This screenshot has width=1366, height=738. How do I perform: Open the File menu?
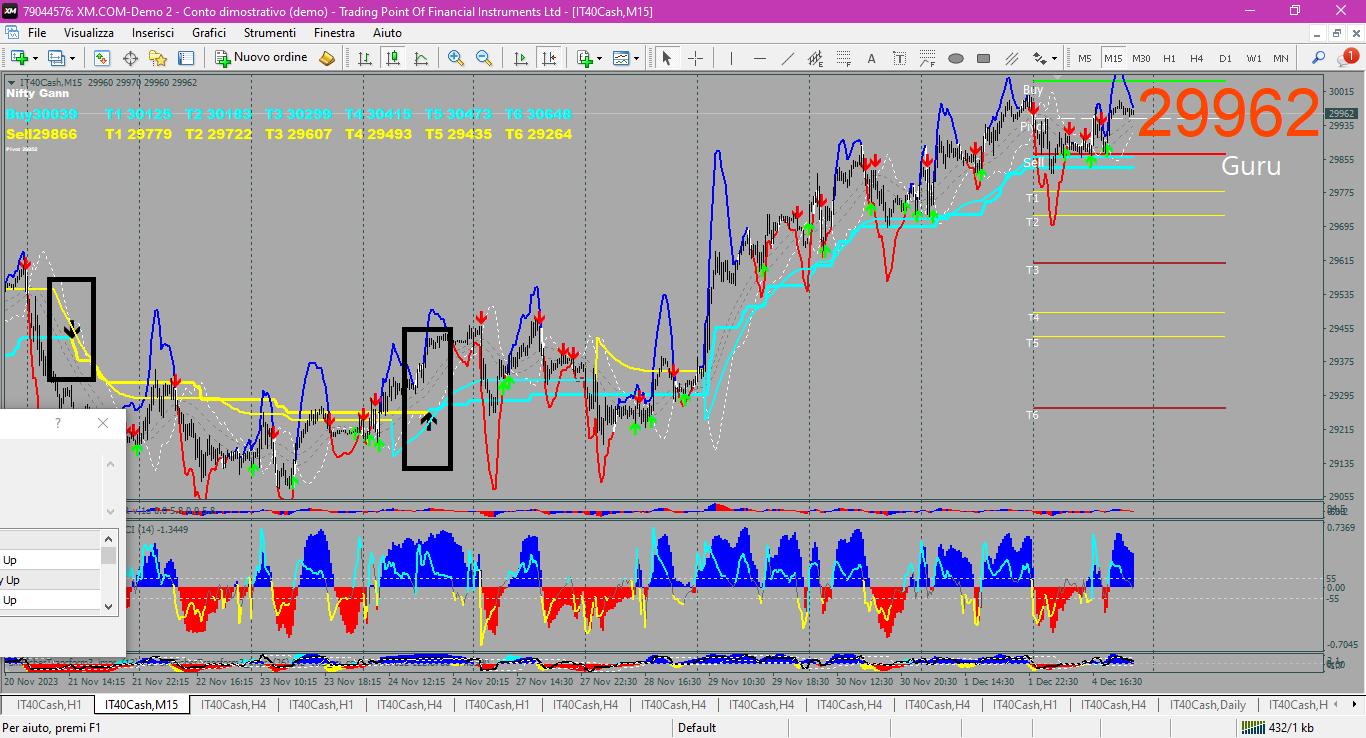click(37, 33)
